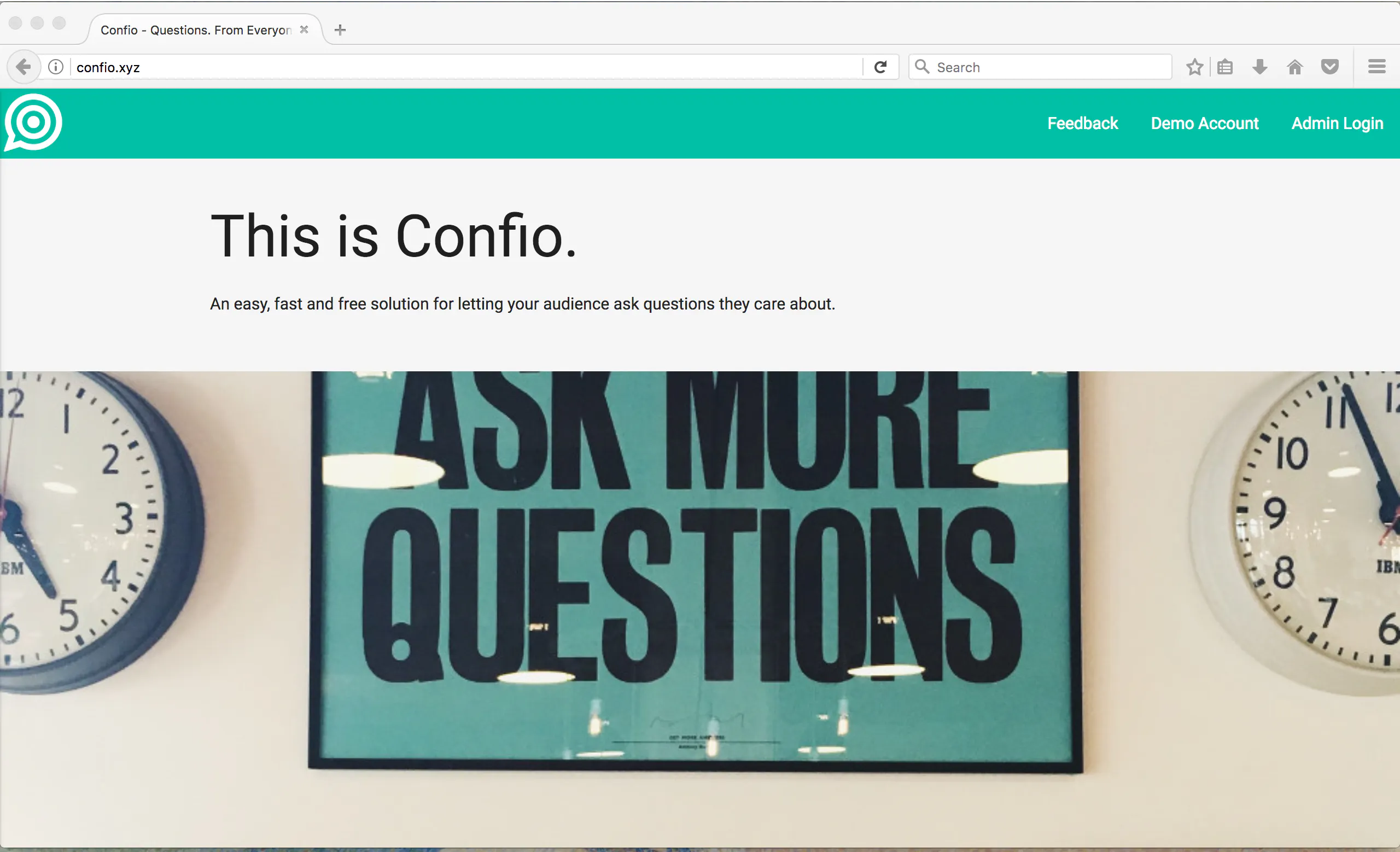
Task: Open the Feedback link
Action: (1082, 123)
